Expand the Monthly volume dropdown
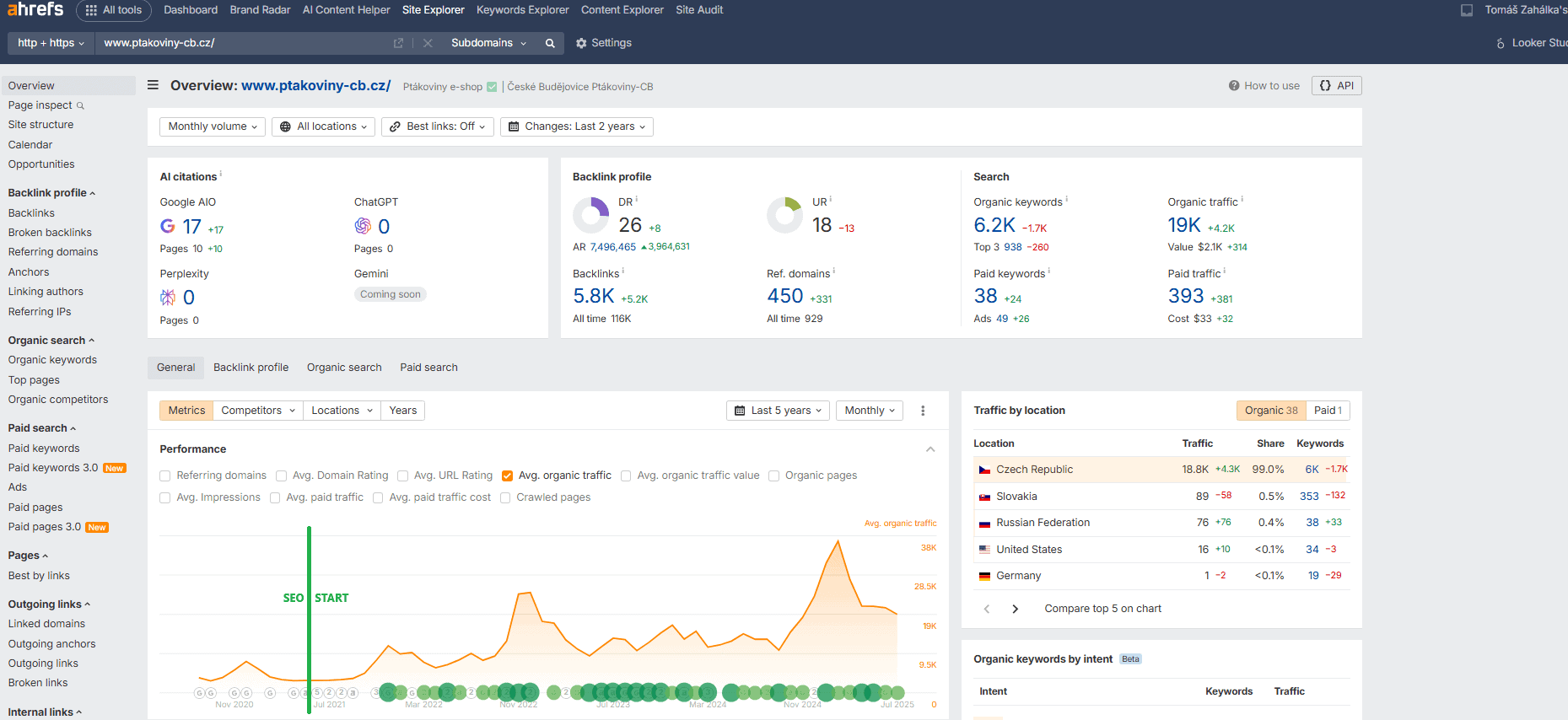Image resolution: width=1568 pixels, height=720 pixels. (x=213, y=126)
